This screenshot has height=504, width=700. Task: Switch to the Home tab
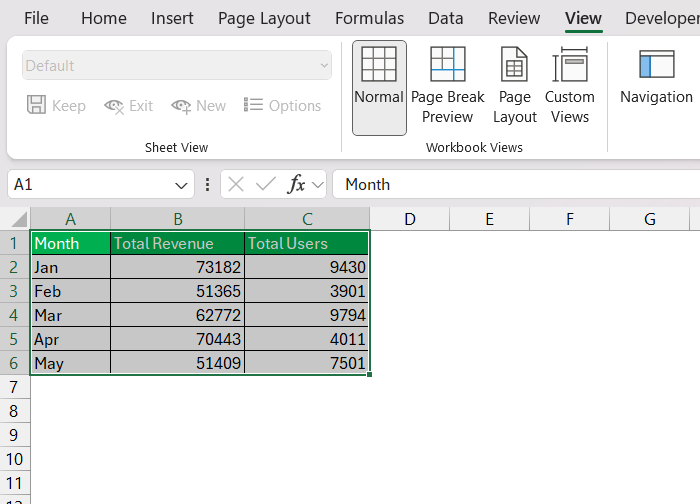(104, 18)
